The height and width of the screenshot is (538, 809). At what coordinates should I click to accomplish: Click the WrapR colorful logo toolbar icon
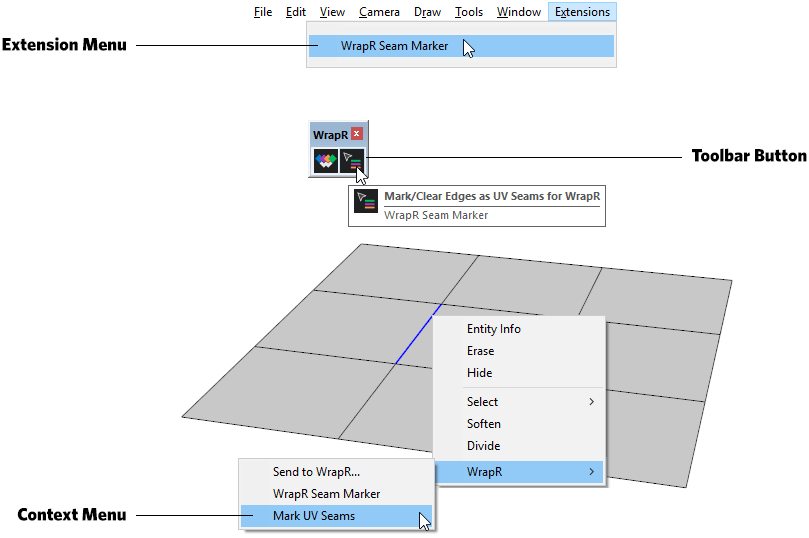[326, 160]
